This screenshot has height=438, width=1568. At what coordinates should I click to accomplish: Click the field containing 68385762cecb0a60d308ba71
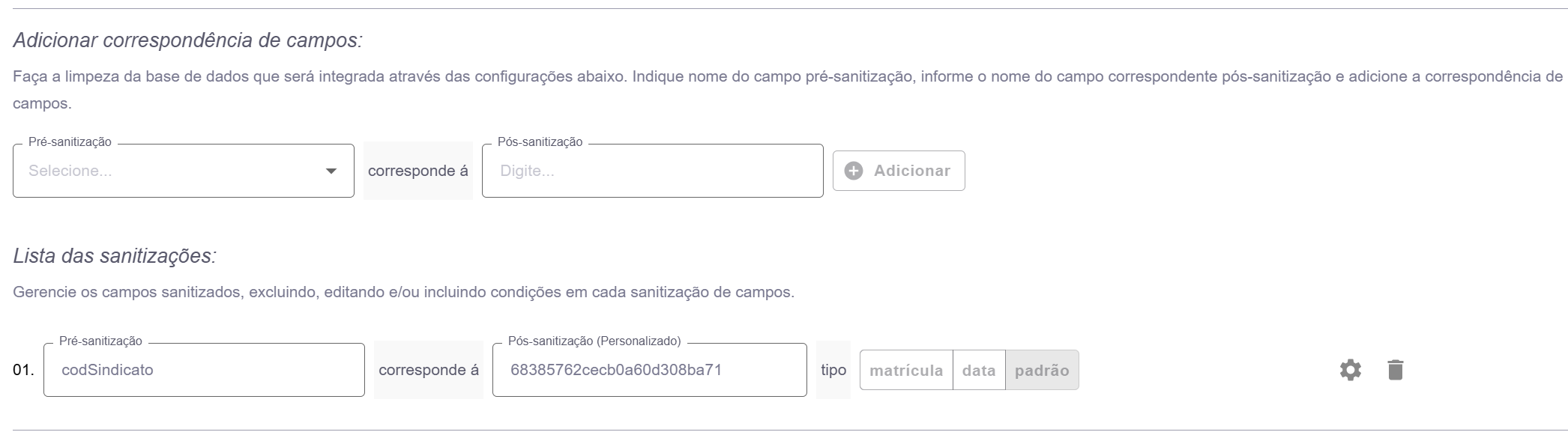pyautogui.click(x=649, y=370)
